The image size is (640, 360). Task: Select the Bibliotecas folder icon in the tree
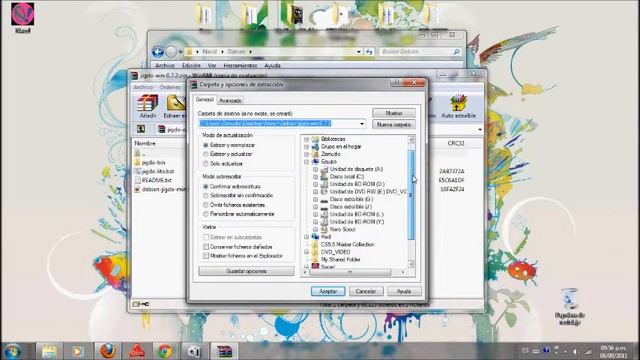pyautogui.click(x=316, y=139)
